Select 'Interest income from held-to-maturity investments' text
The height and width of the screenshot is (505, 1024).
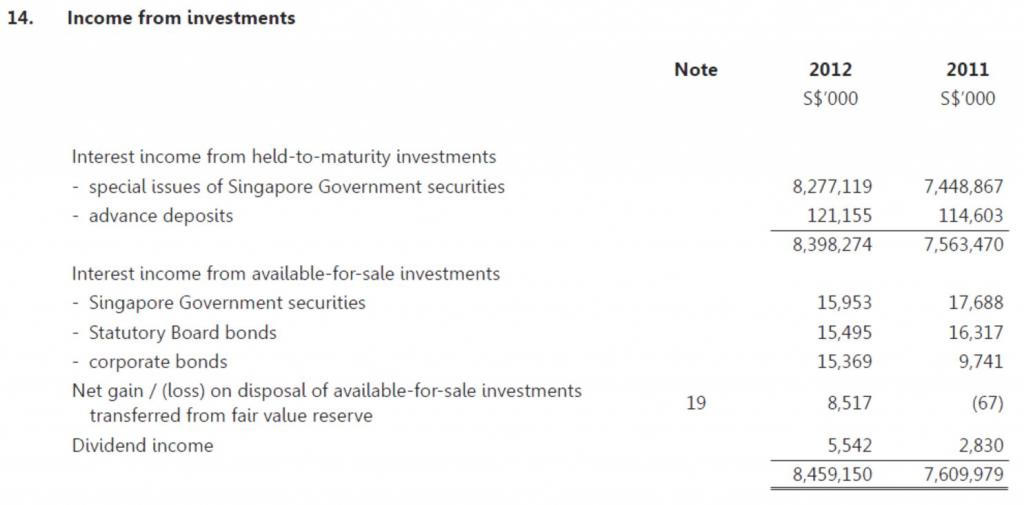[x=284, y=157]
